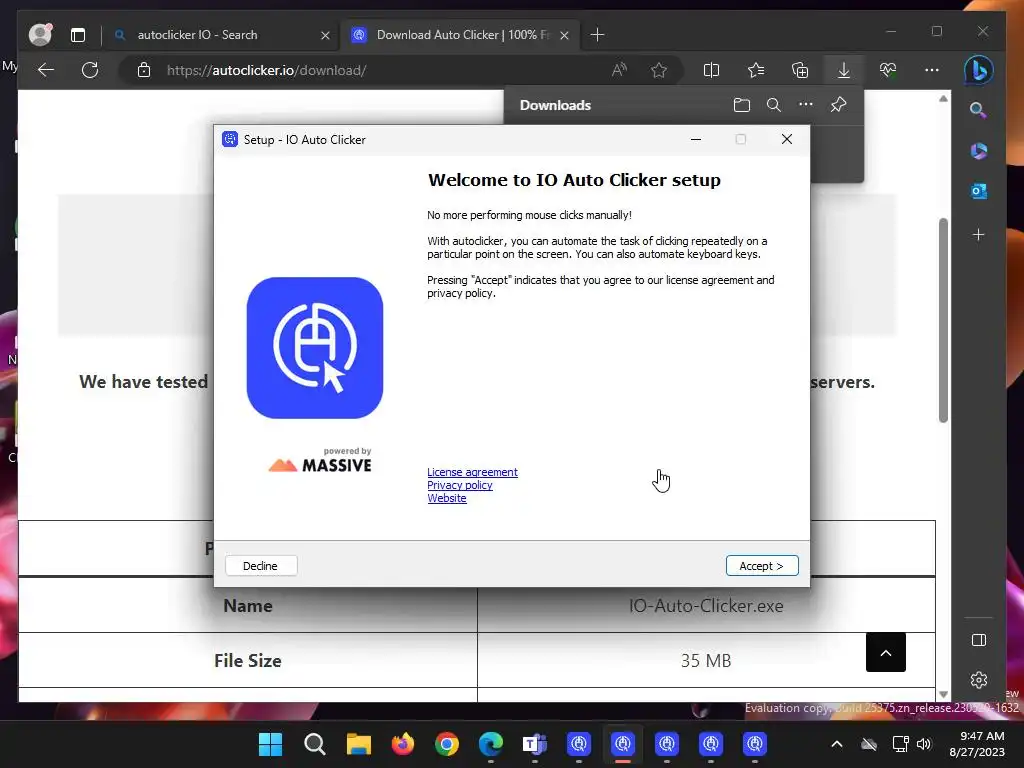Click the back-to-top arrow button

coord(886,652)
